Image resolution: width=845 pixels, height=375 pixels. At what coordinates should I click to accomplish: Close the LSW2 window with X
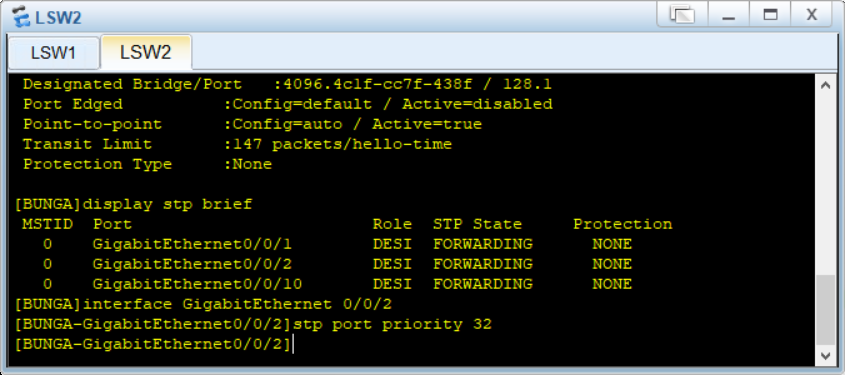[812, 15]
